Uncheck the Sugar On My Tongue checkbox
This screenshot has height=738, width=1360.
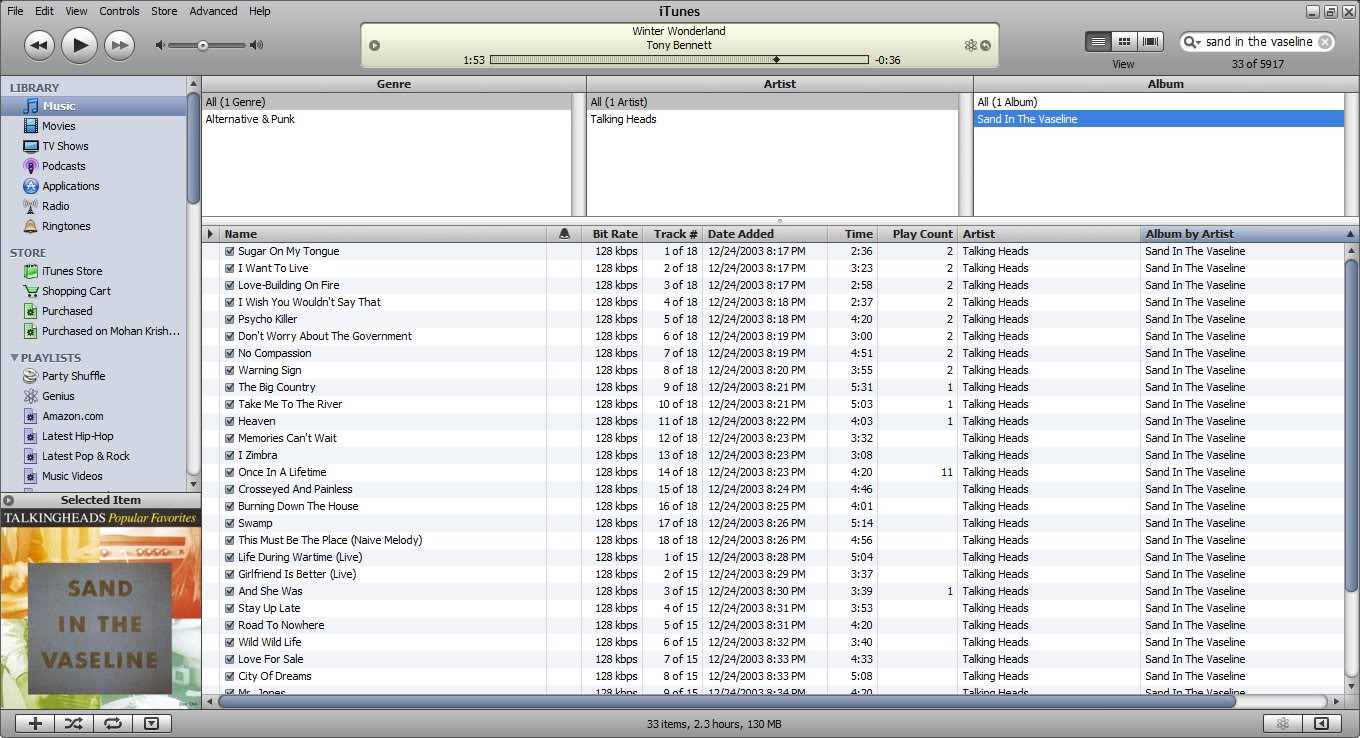pyautogui.click(x=230, y=251)
